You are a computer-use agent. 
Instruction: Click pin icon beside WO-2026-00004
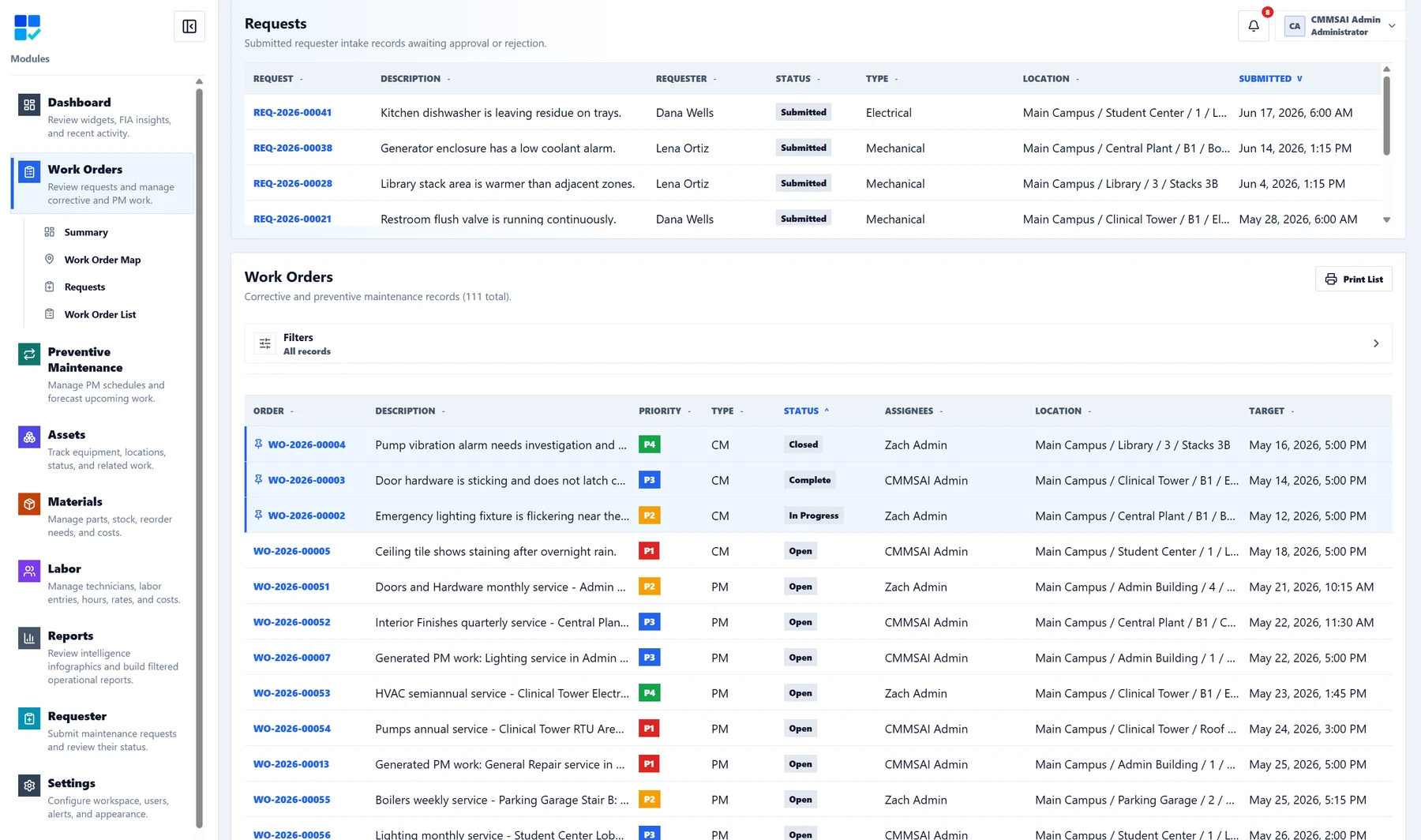[x=258, y=444]
